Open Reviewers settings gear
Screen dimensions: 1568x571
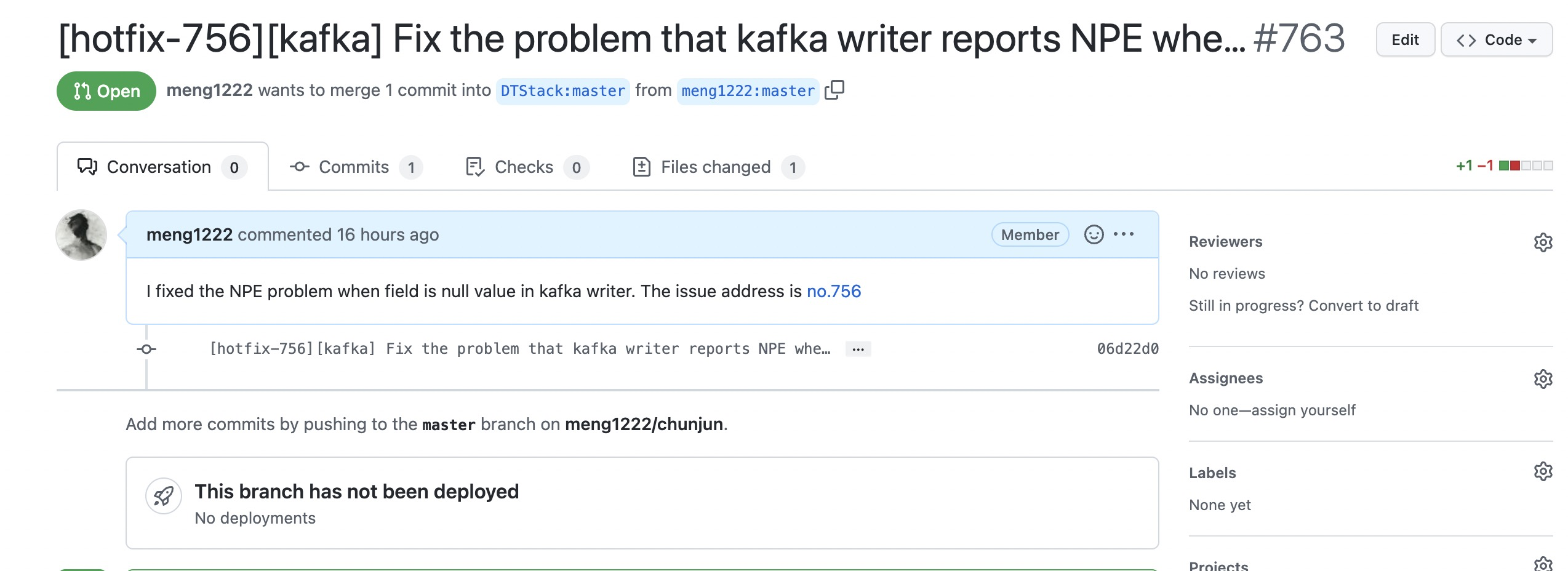click(x=1542, y=242)
